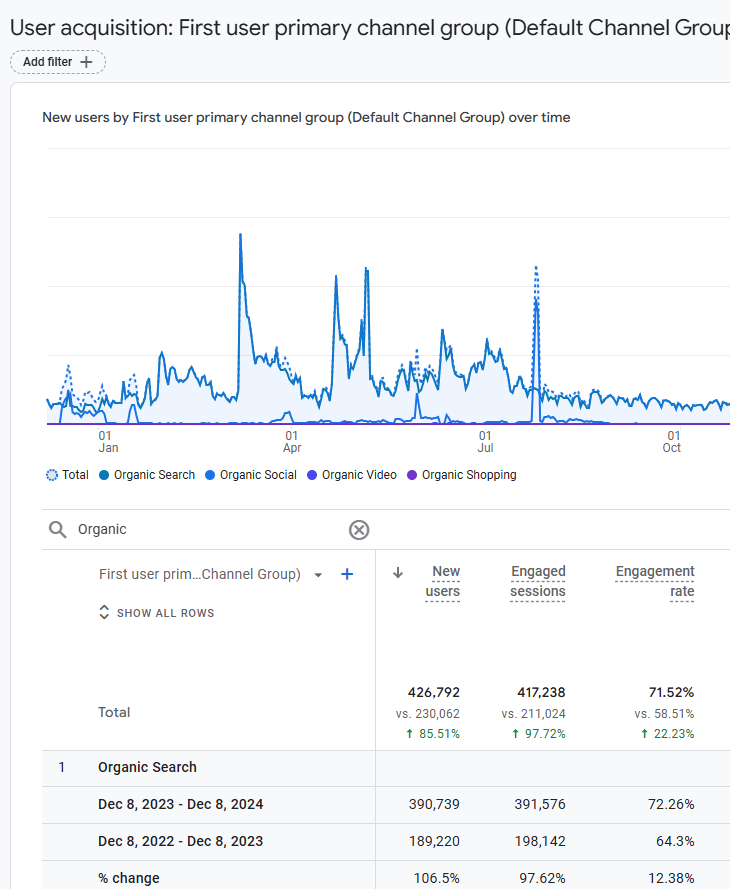Expand all rows with SHOW ALL ROWS
The width and height of the screenshot is (730, 889).
165,613
